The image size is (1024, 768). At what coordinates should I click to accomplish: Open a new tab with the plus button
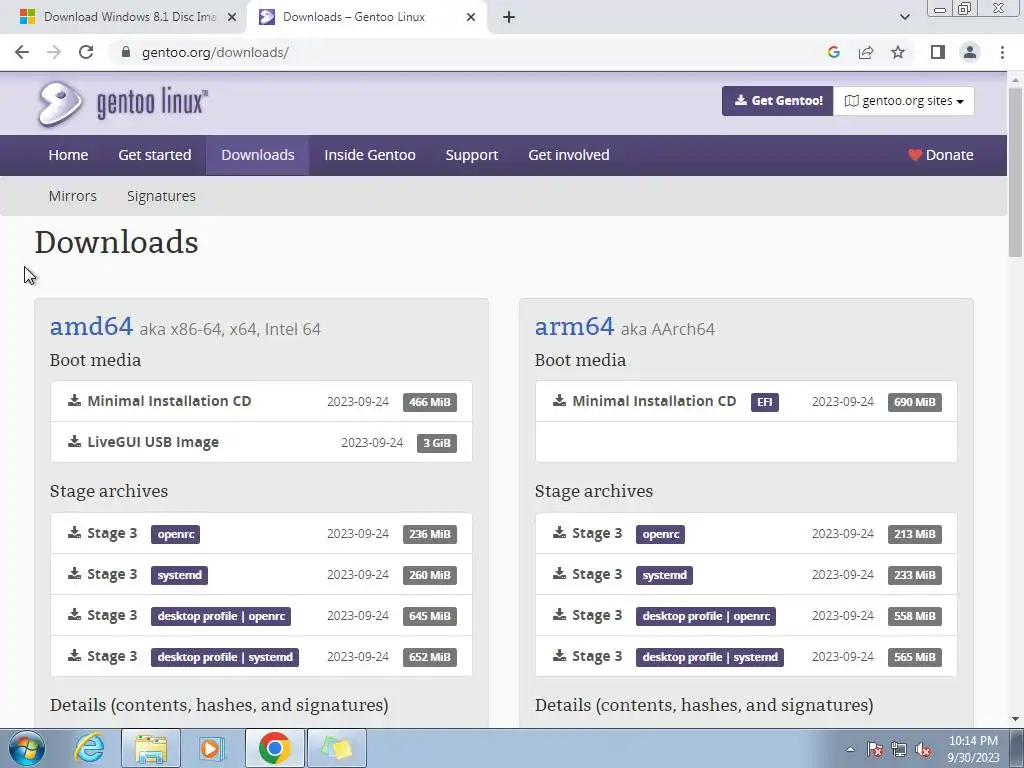coord(509,17)
